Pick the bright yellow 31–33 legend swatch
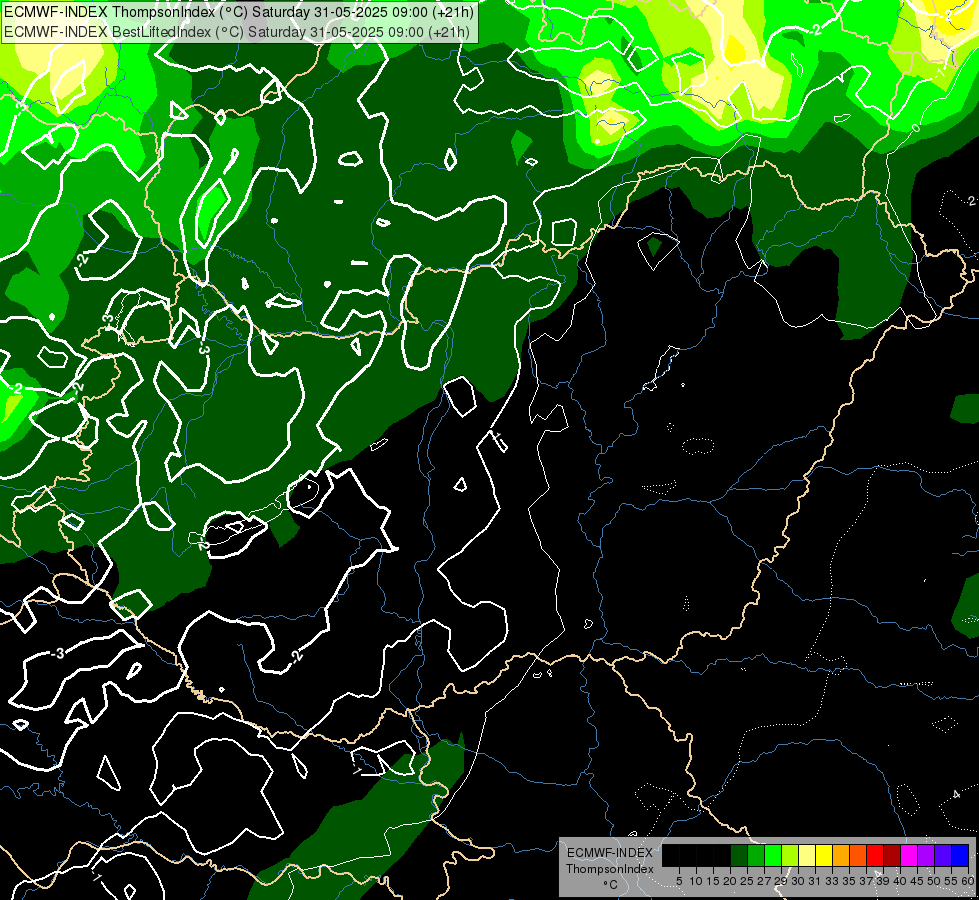Viewport: 979px width, 900px height. tap(824, 856)
